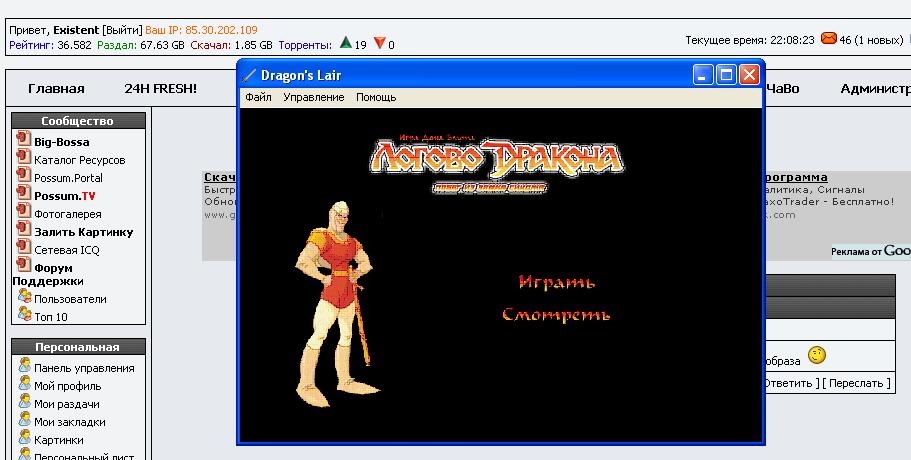Click the icon beside Фотогалерея
911x460 pixels.
pos(23,211)
